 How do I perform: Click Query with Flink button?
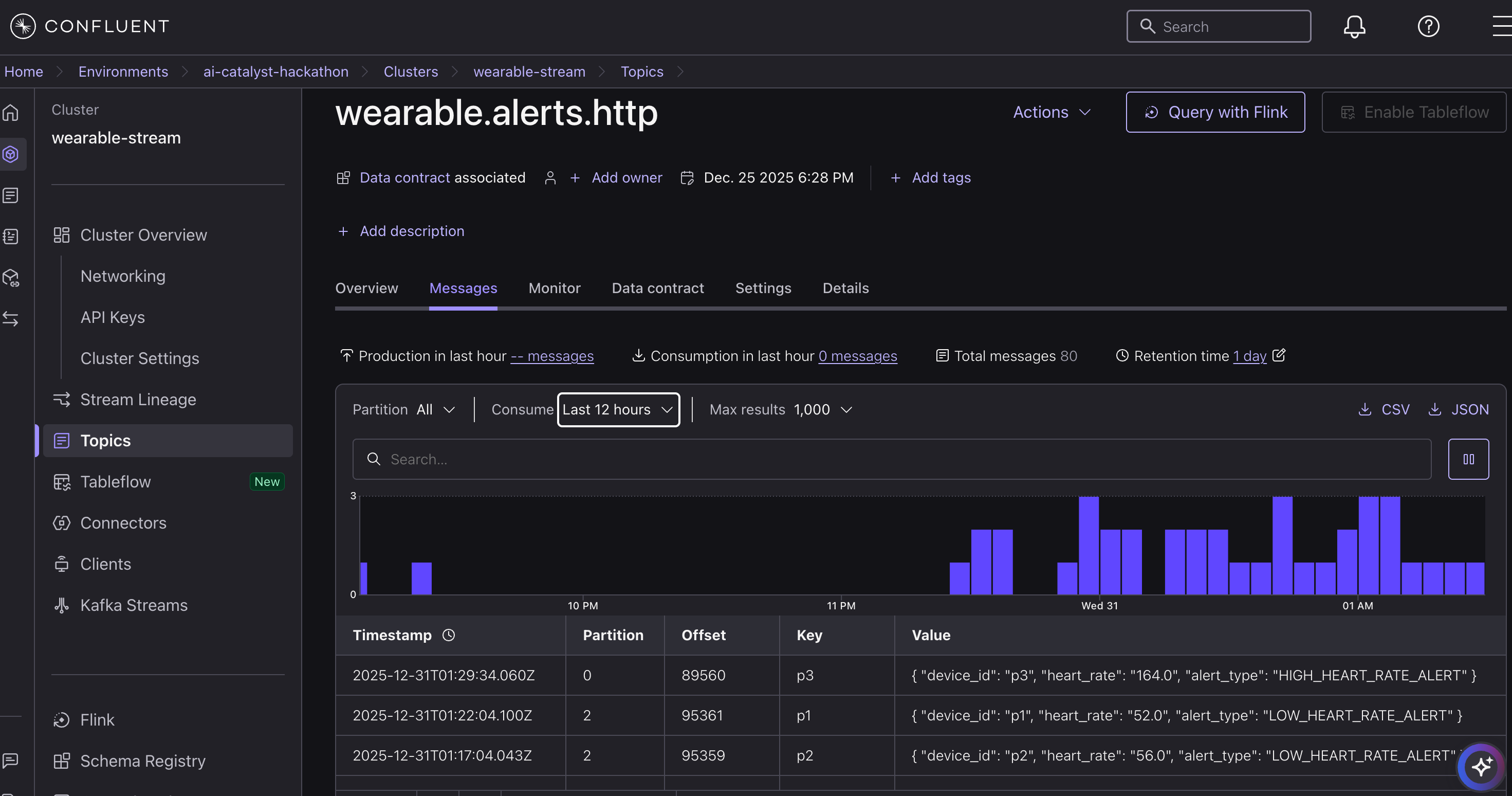[1215, 112]
